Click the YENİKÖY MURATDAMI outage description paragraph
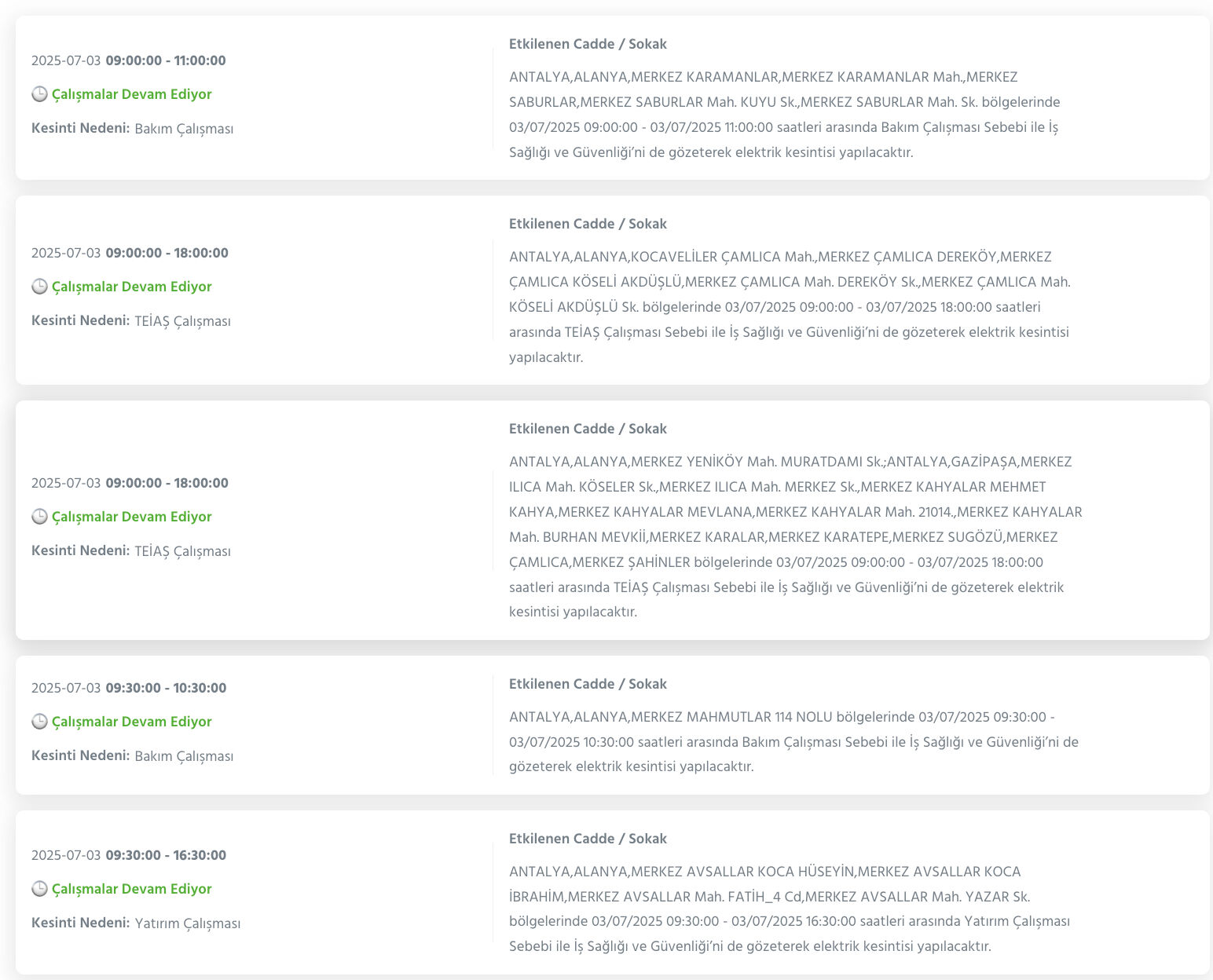 [793, 537]
